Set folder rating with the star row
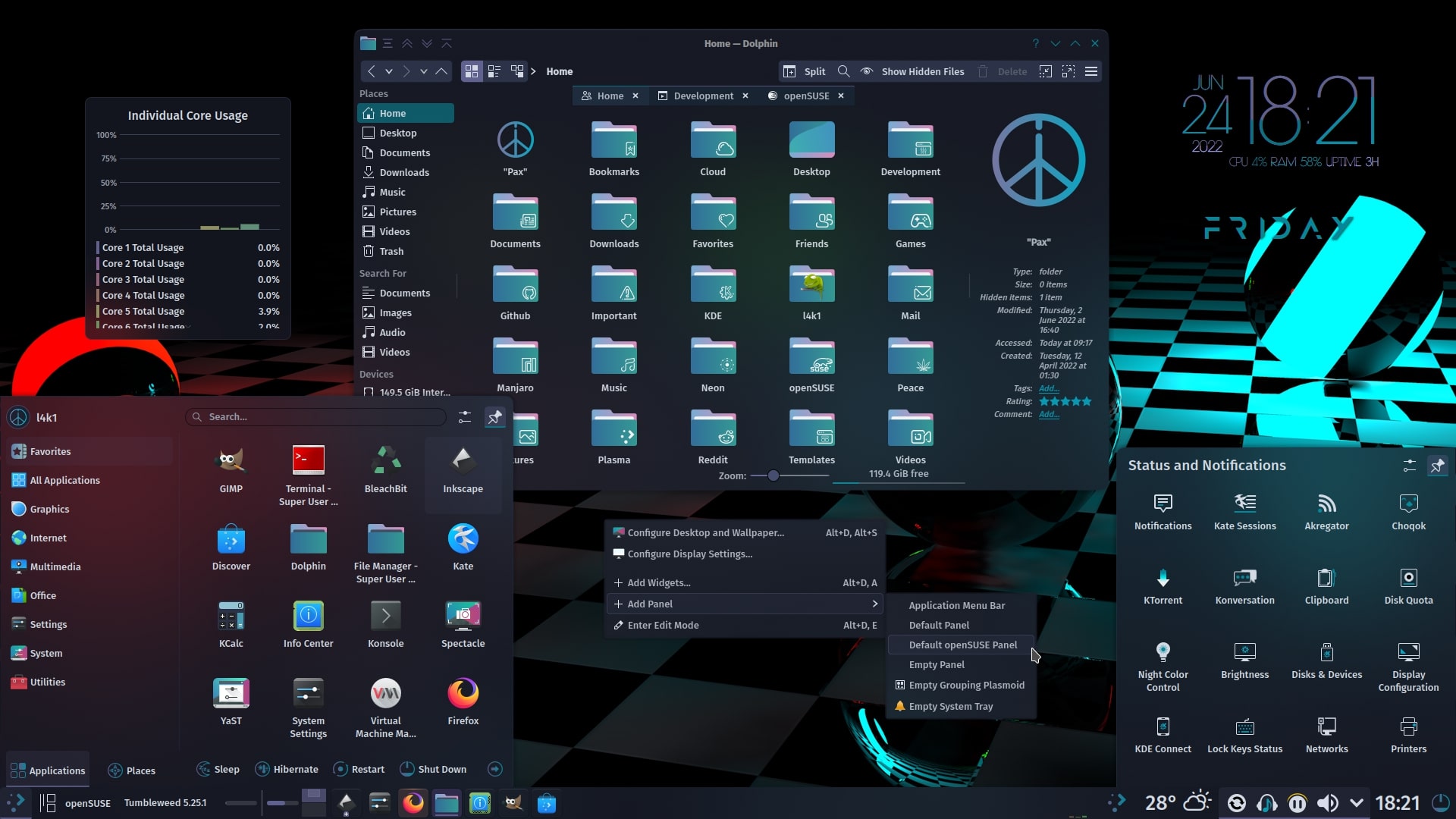1456x819 pixels. pyautogui.click(x=1065, y=401)
